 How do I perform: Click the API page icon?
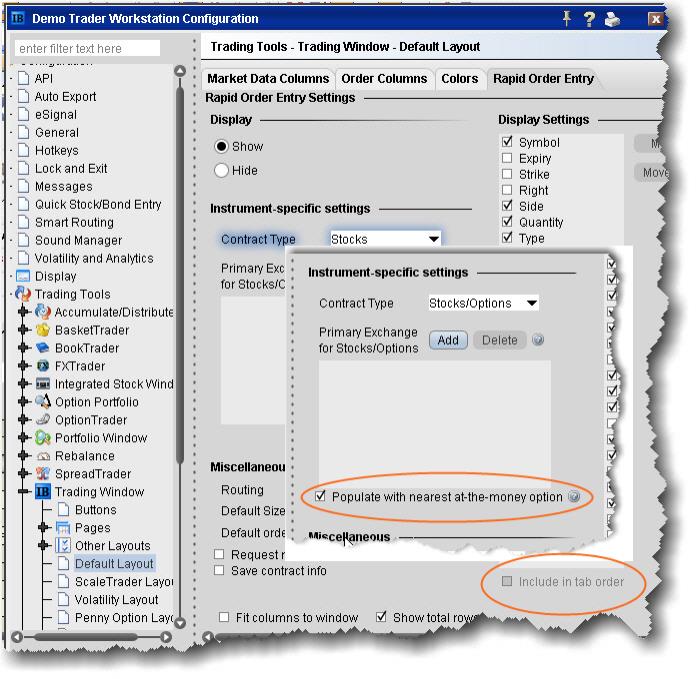pyautogui.click(x=24, y=78)
